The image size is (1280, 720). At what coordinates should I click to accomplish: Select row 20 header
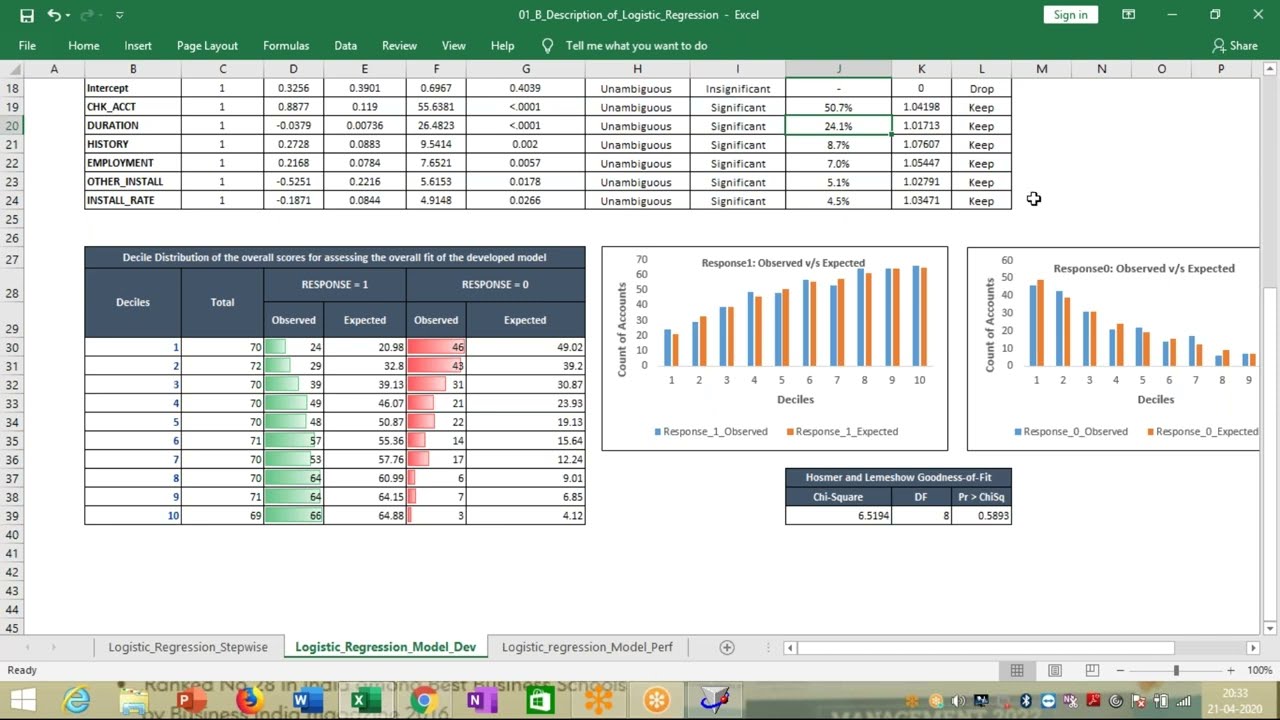point(12,125)
